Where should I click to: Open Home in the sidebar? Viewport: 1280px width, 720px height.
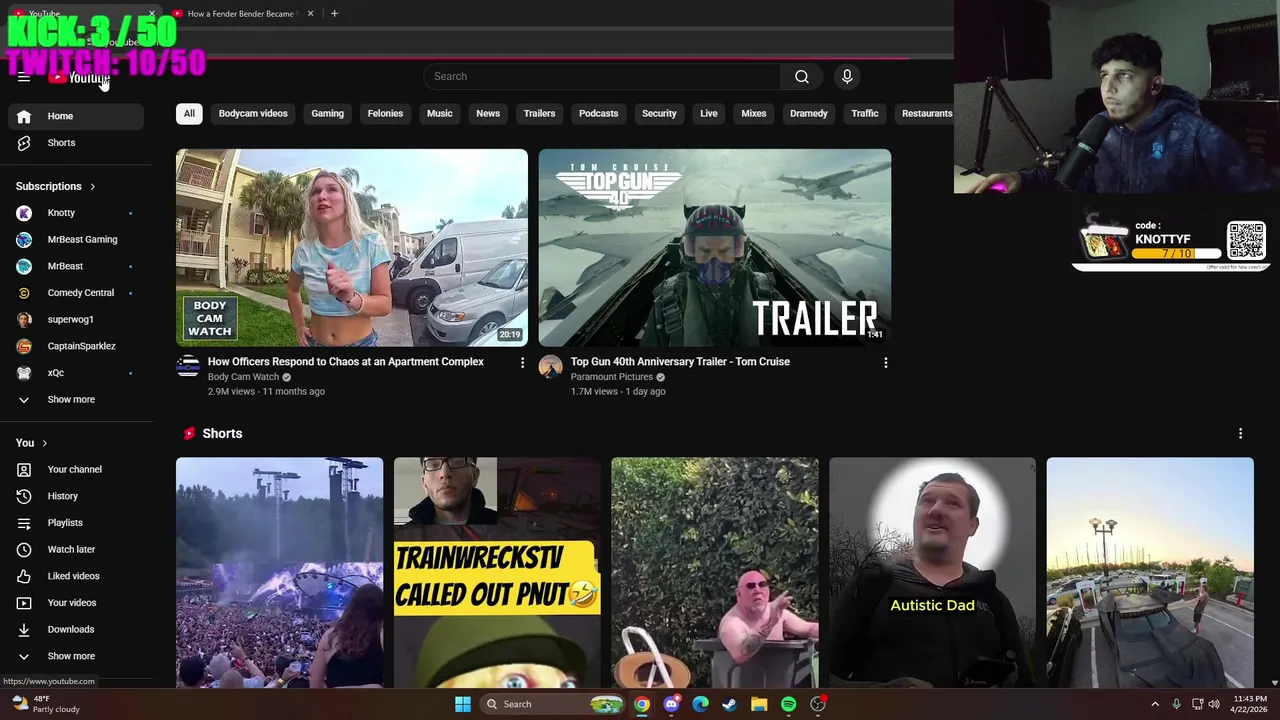click(76, 116)
